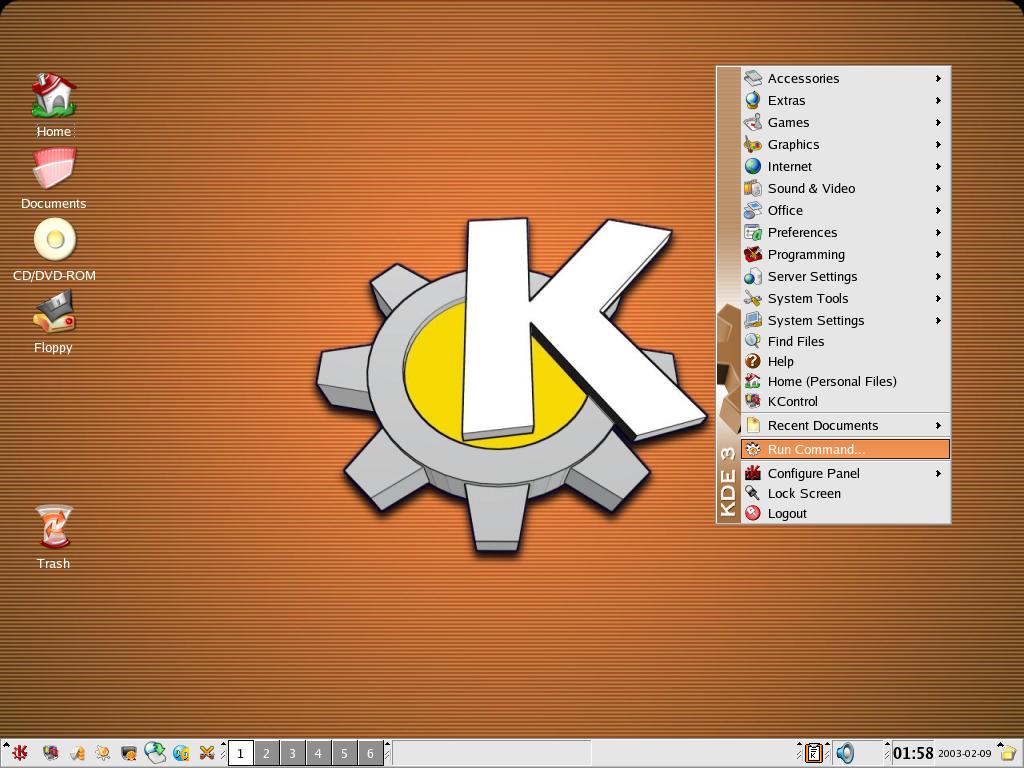Click the 01:58 panel clock
This screenshot has height=768, width=1024.
point(913,753)
